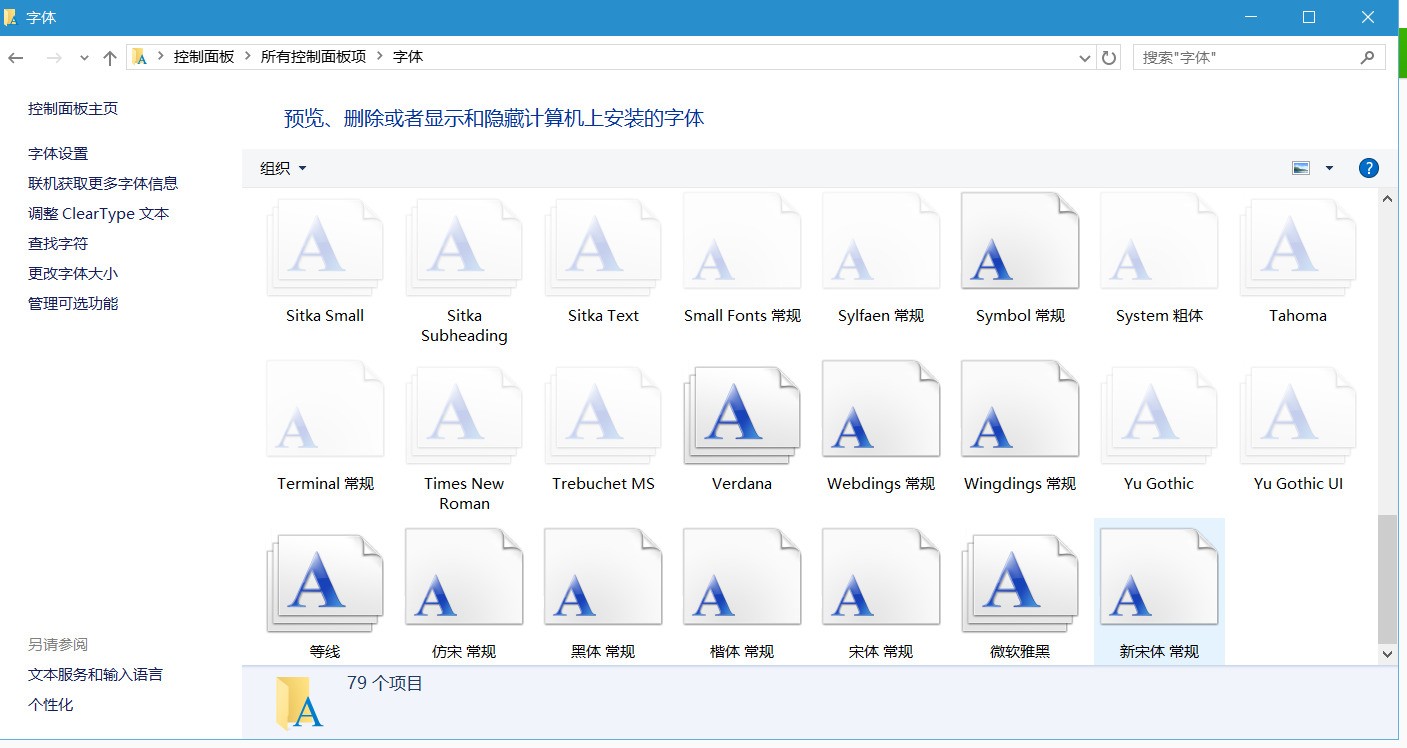Select the 黑体 常规 font icon
The height and width of the screenshot is (748, 1407).
(x=603, y=577)
